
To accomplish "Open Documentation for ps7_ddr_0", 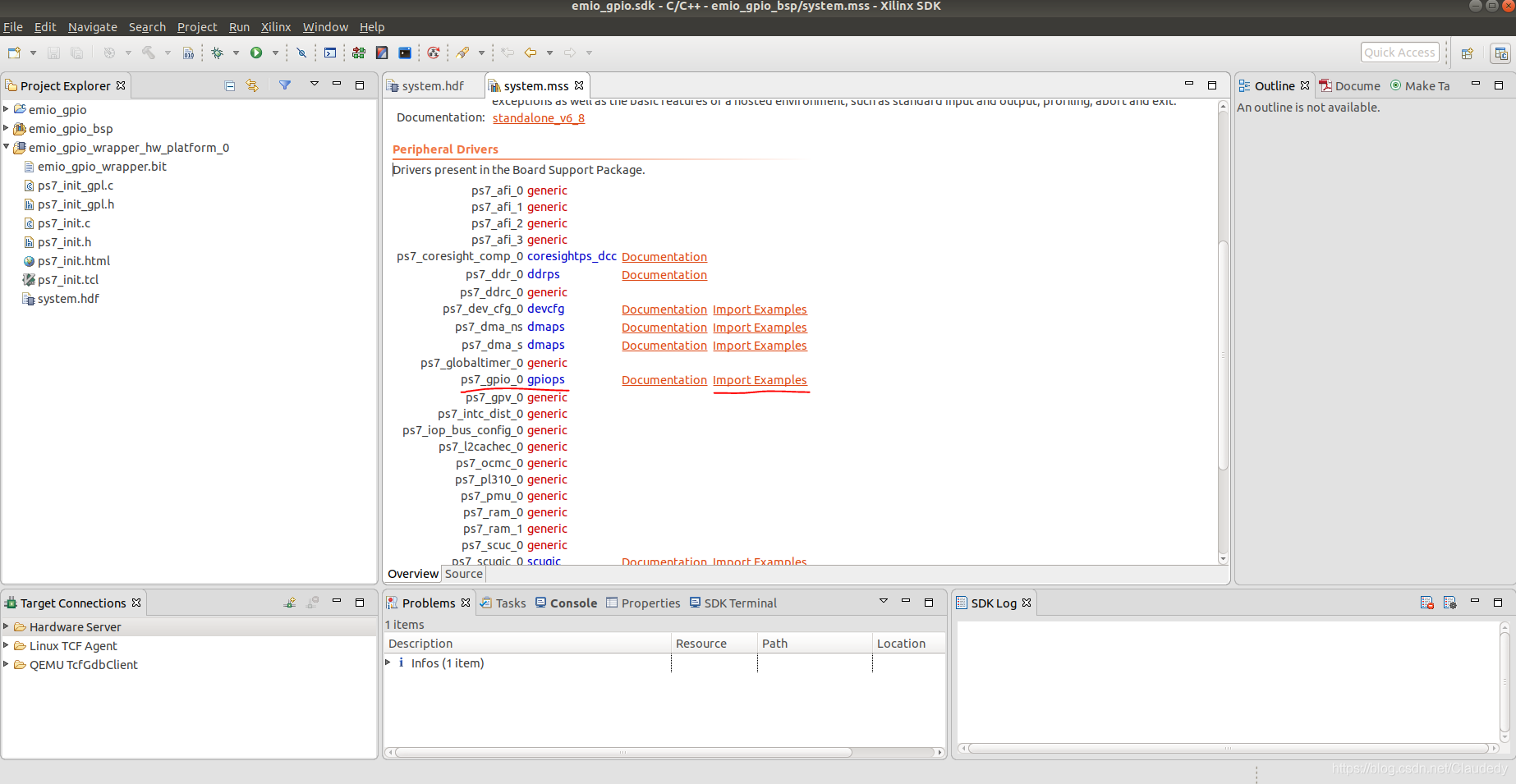I will [x=664, y=275].
